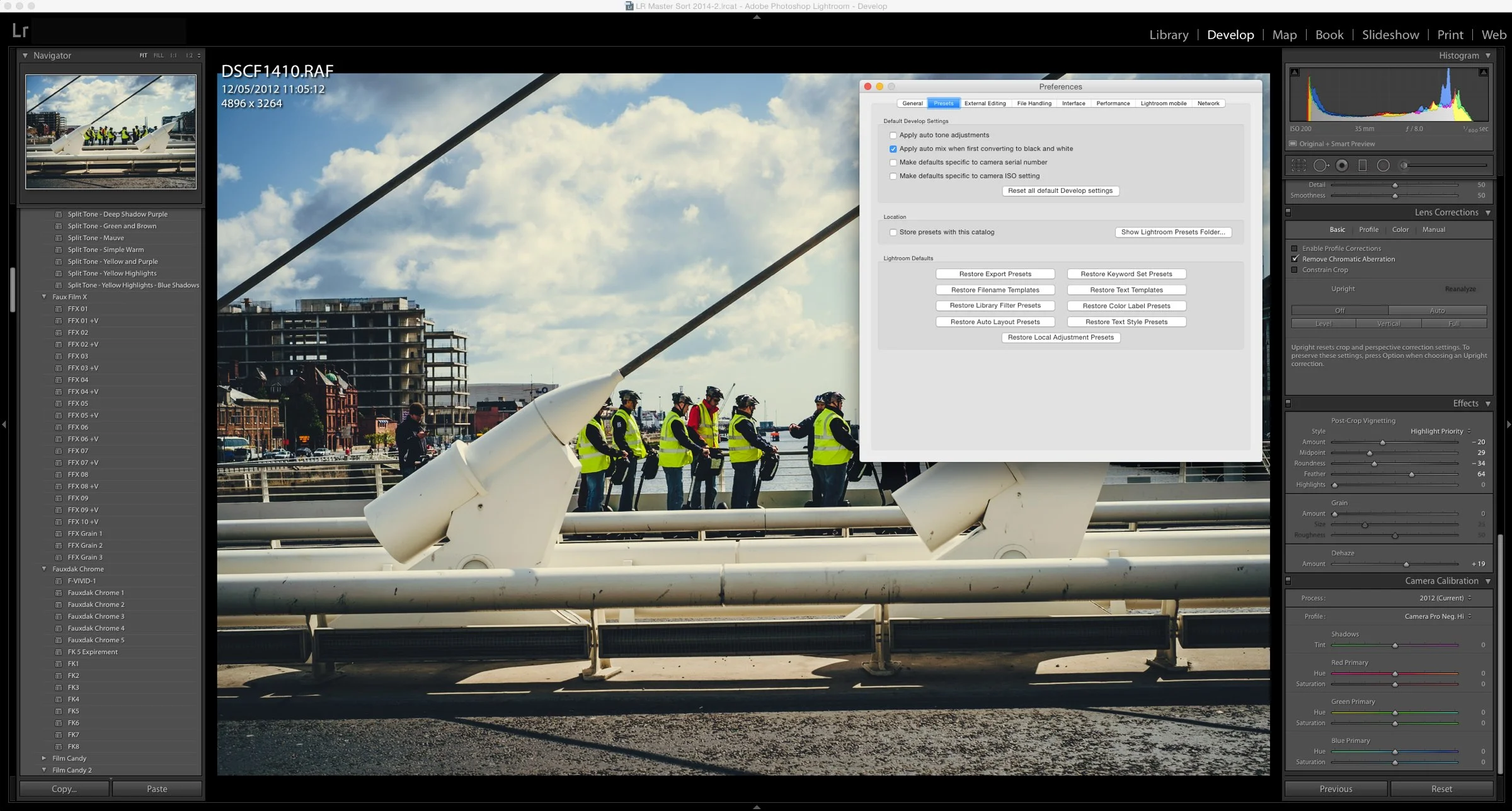Click Show Lightroom Presets Folder button

(1172, 232)
